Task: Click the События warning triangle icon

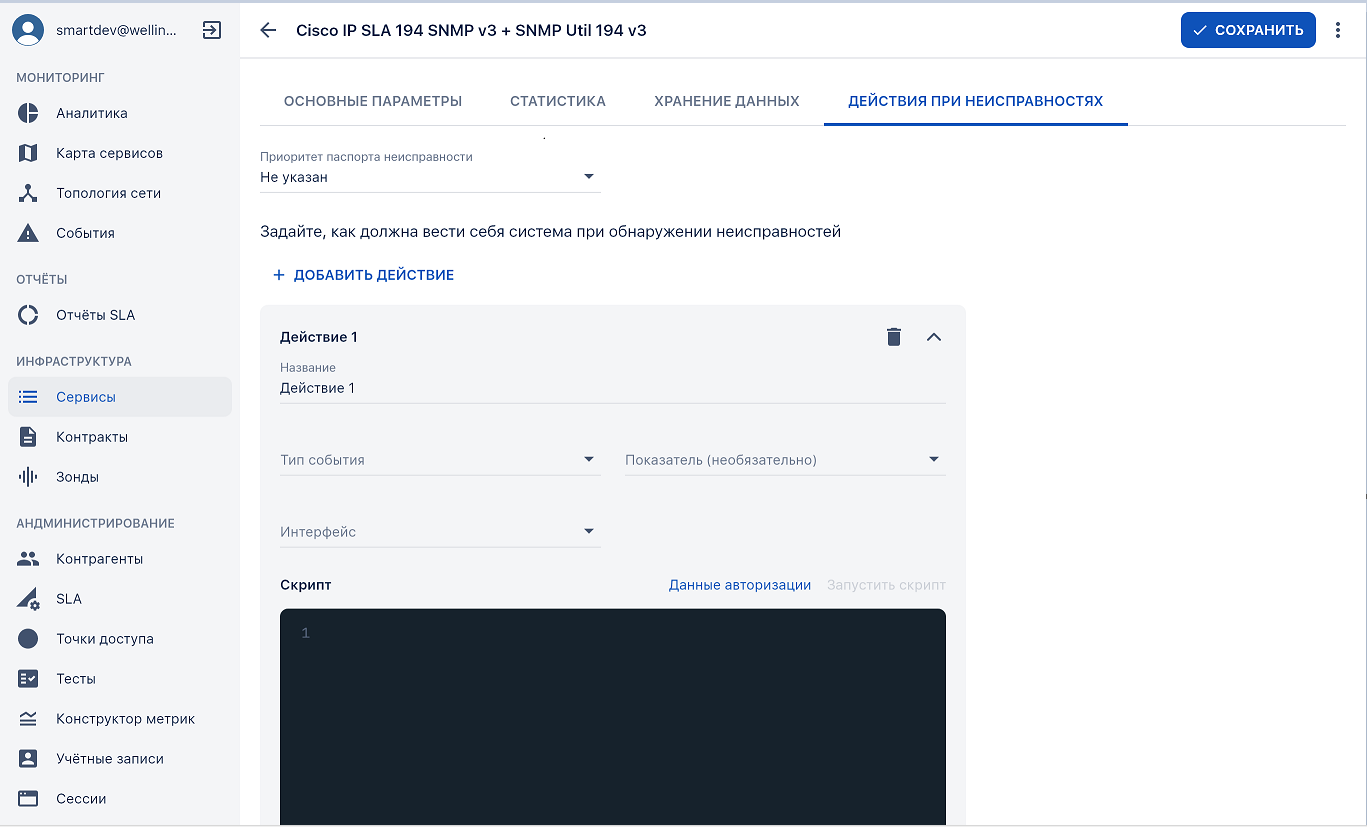Action: pyautogui.click(x=28, y=233)
